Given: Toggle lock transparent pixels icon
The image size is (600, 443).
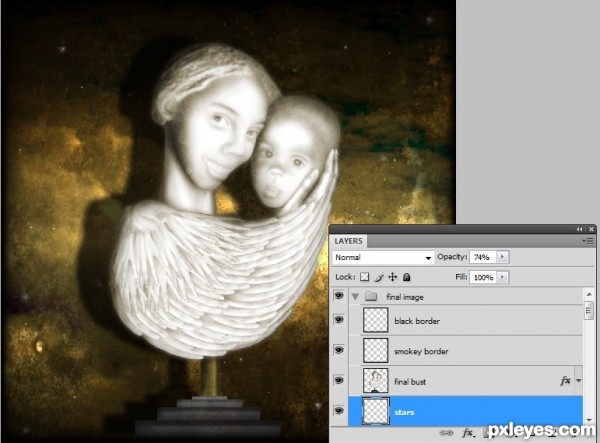Looking at the screenshot, I should pyautogui.click(x=364, y=277).
